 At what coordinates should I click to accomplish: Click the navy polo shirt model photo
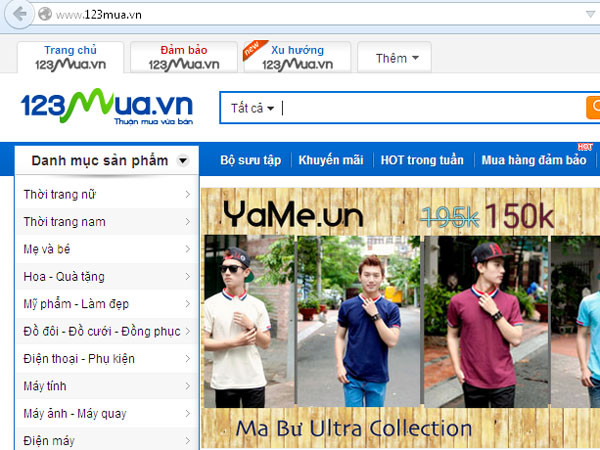click(x=359, y=321)
